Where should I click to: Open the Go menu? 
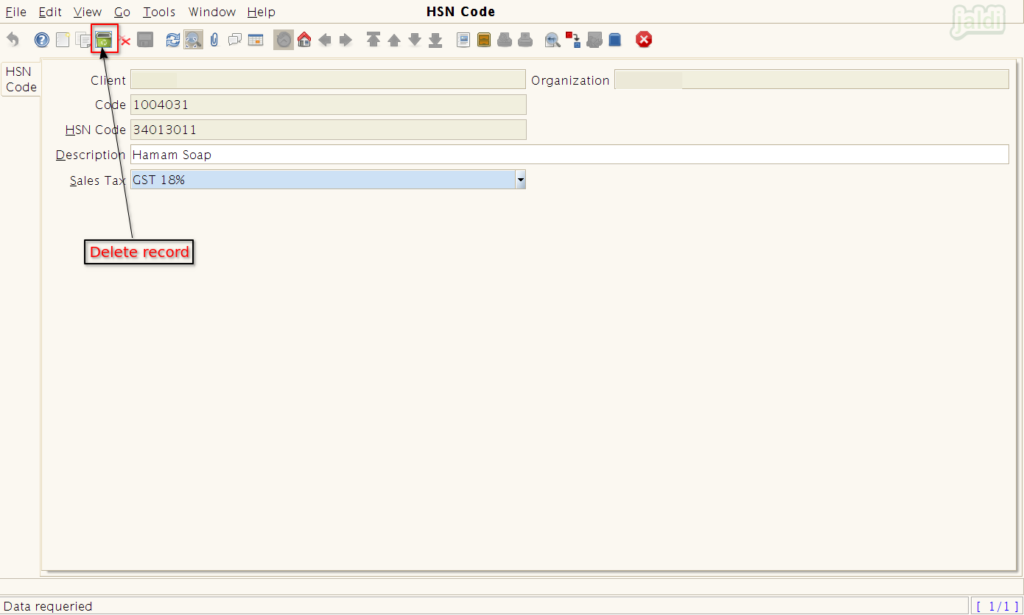pyautogui.click(x=122, y=12)
